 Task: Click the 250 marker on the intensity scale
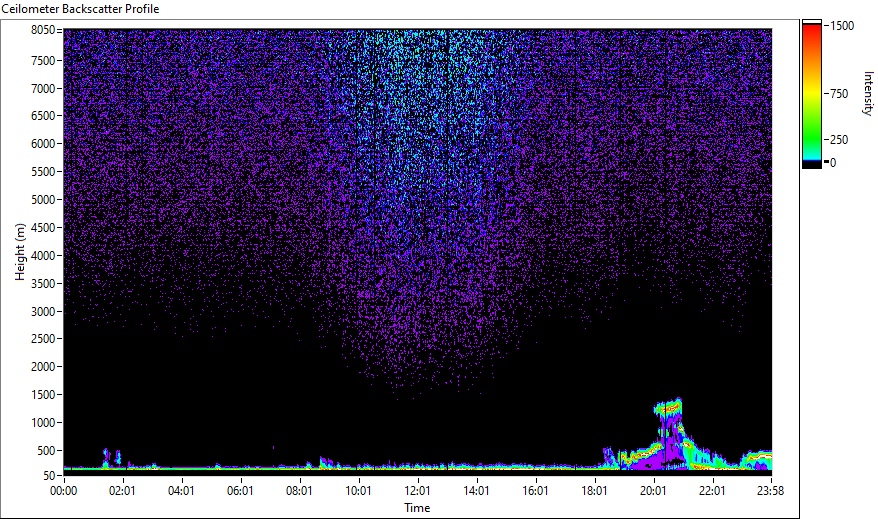(839, 140)
